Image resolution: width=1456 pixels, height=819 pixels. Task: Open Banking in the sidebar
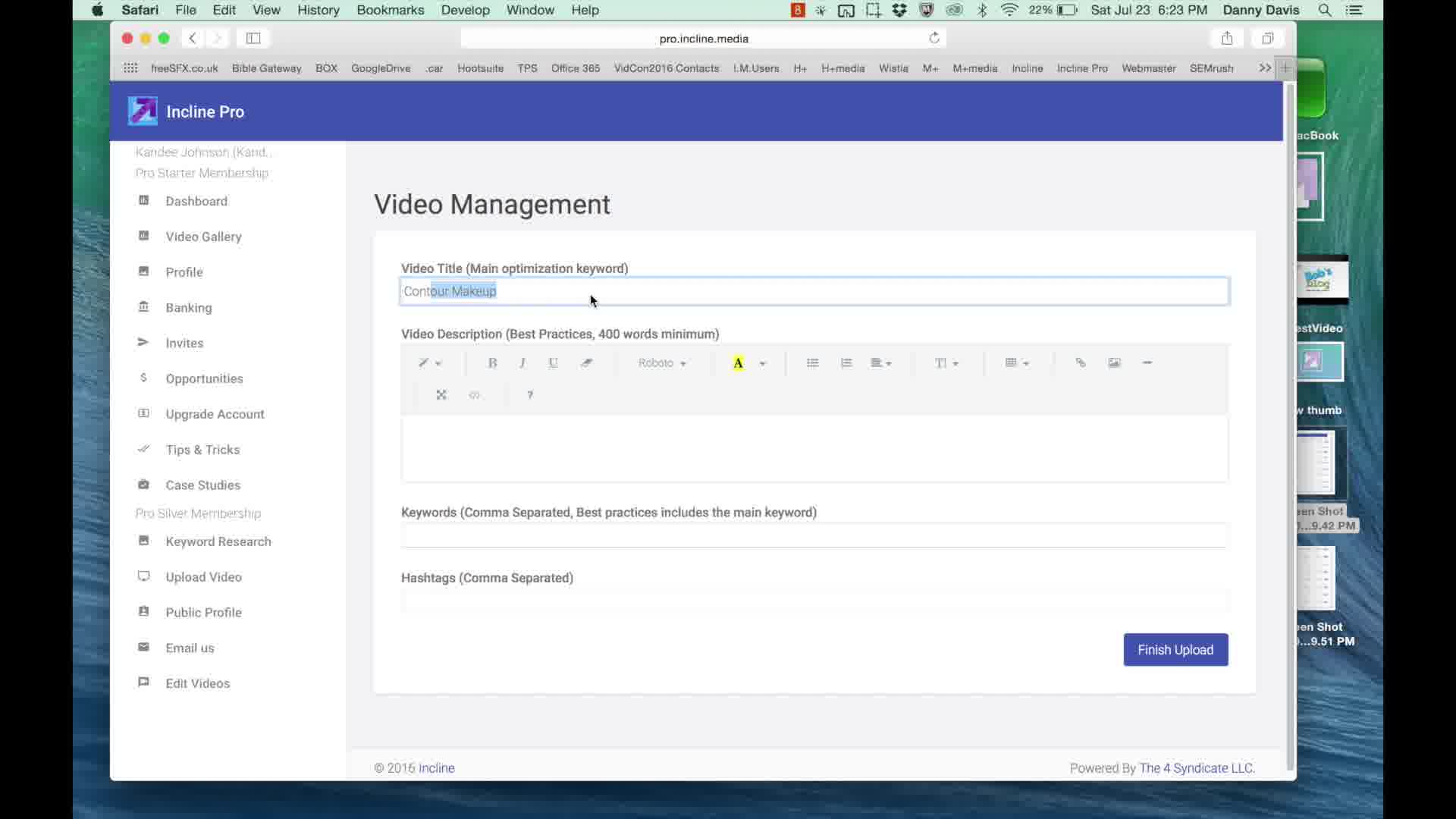pos(189,308)
